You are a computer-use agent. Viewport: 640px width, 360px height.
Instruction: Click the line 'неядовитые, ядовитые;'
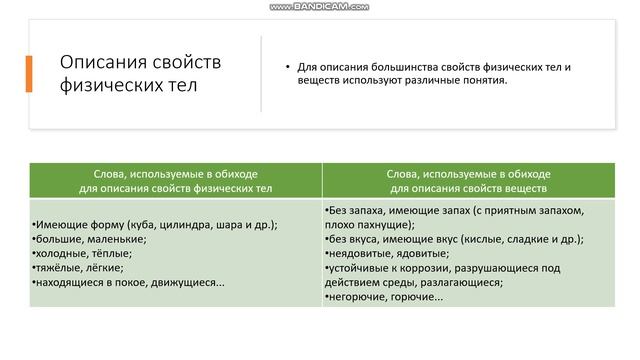click(x=387, y=253)
